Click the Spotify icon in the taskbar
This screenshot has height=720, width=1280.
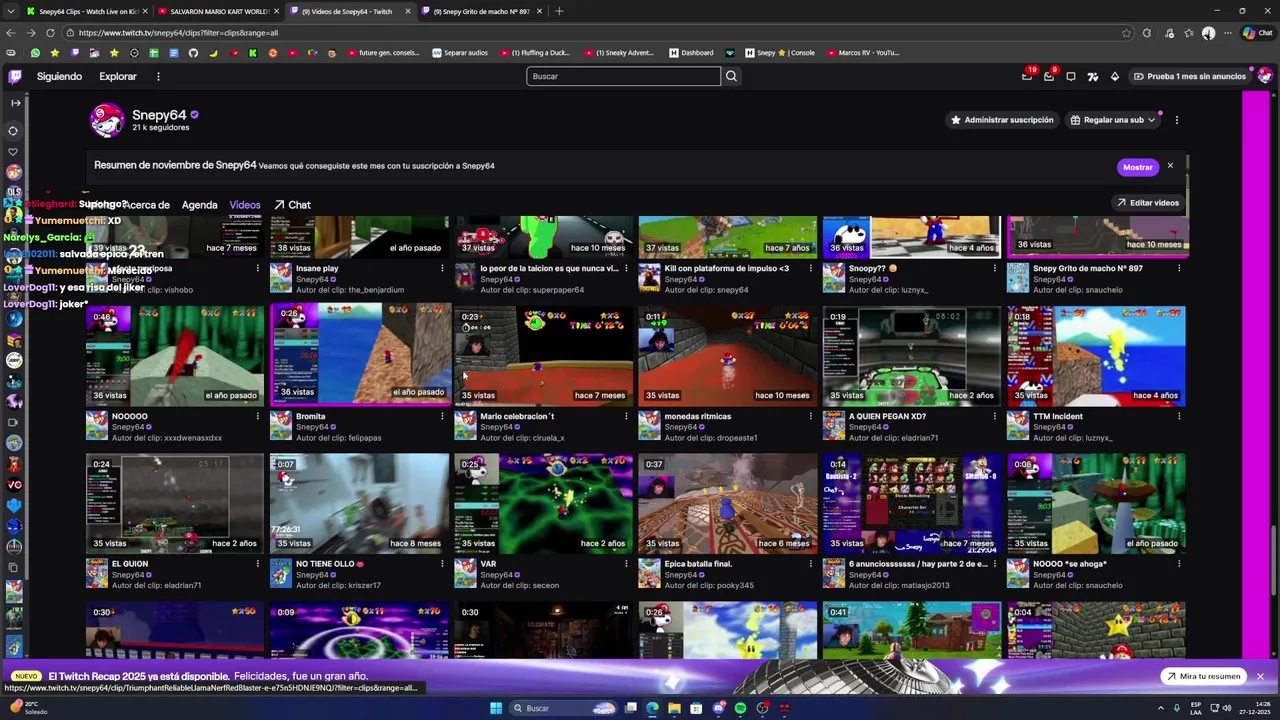click(x=740, y=708)
